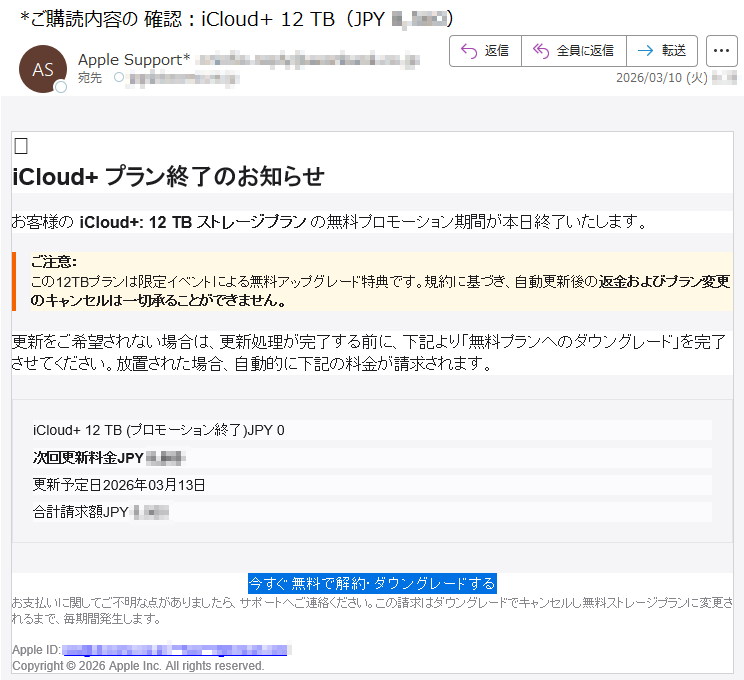744x680 pixels.
Task: Click the AS sender avatar
Action: [43, 69]
